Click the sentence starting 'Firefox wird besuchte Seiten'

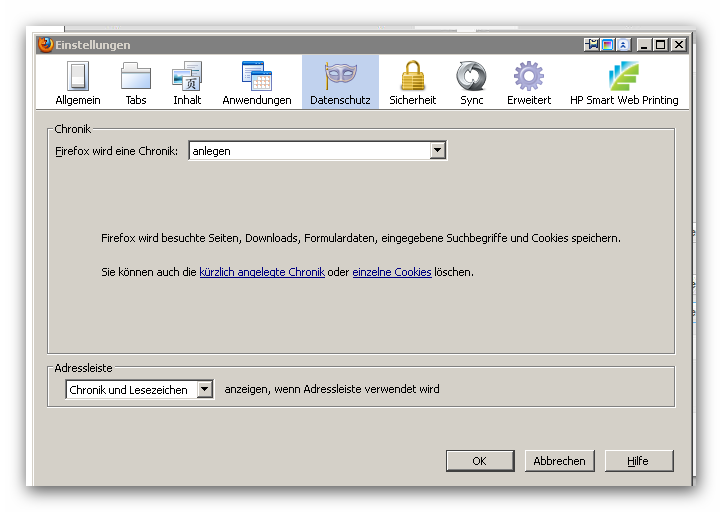tap(361, 238)
